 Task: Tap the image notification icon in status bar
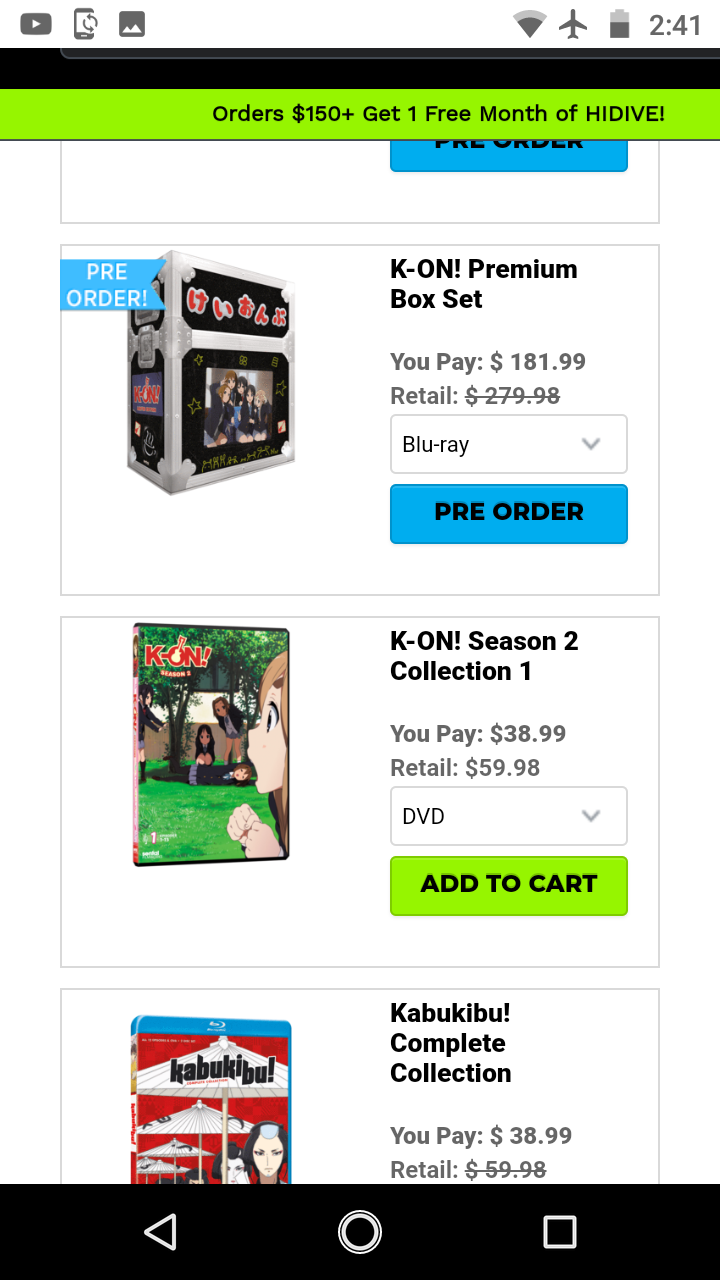tap(132, 24)
